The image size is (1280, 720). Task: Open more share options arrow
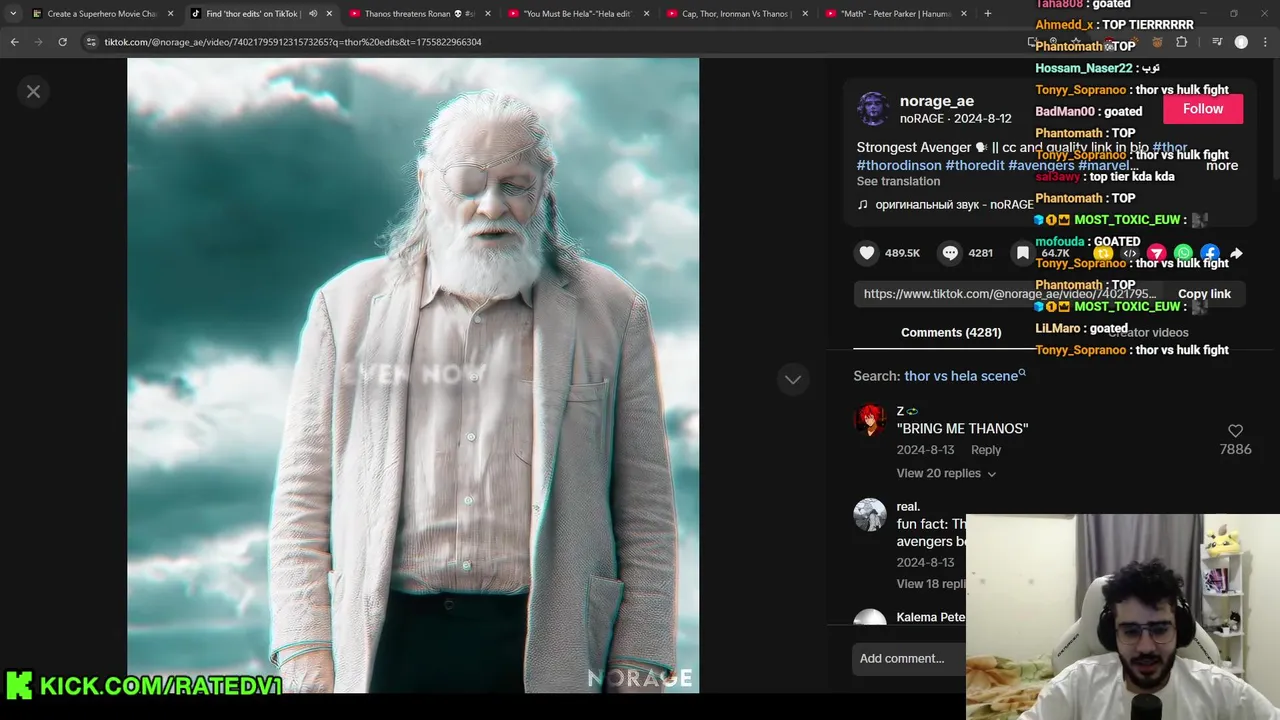tap(1236, 253)
